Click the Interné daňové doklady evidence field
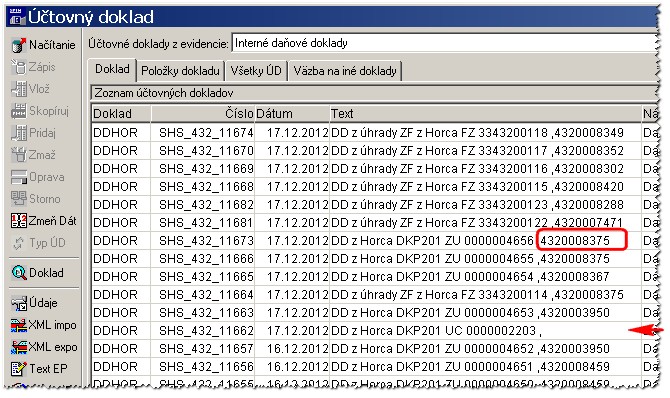This screenshot has height=398, width=670. point(444,43)
